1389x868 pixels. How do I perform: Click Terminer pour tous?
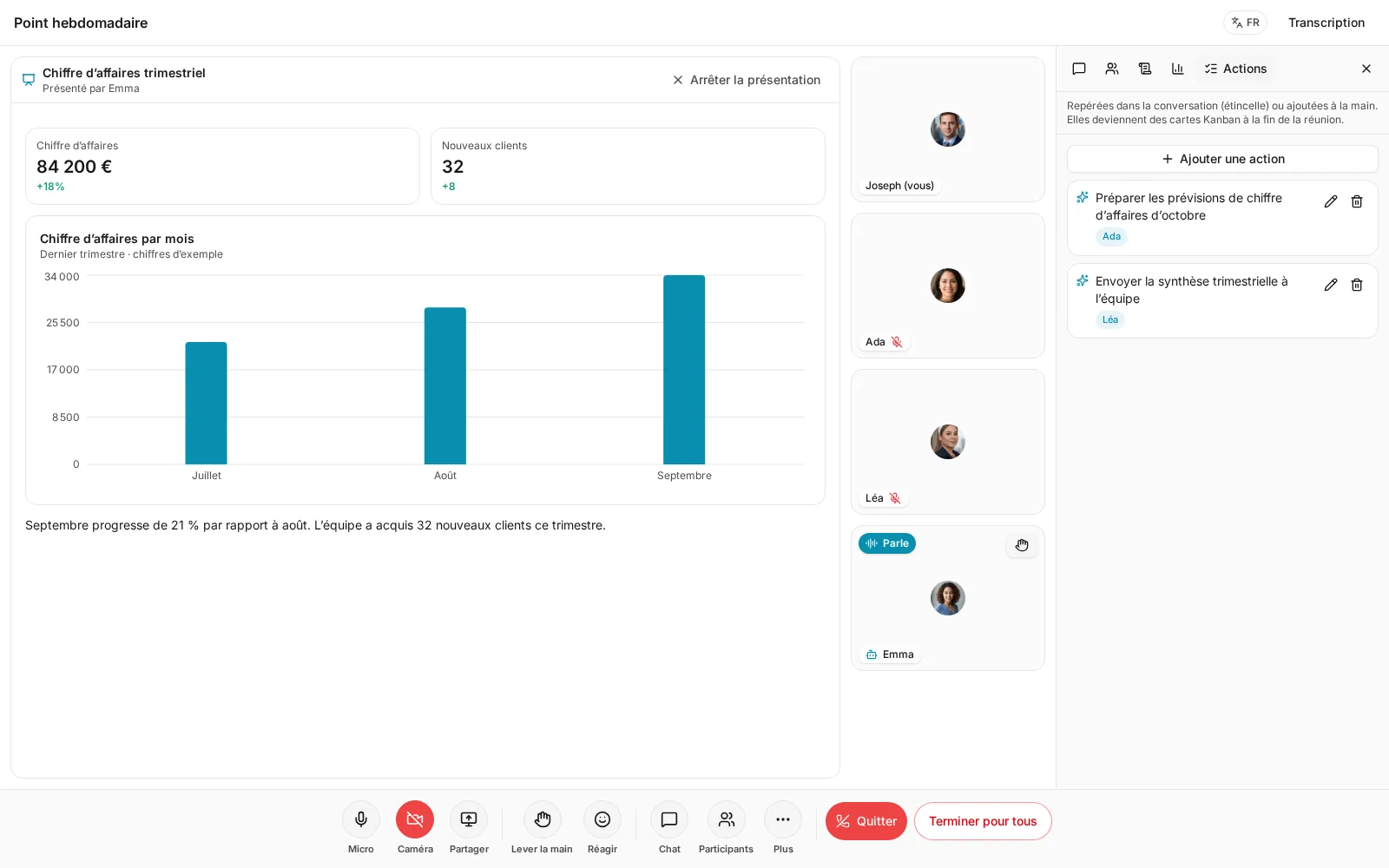[983, 821]
